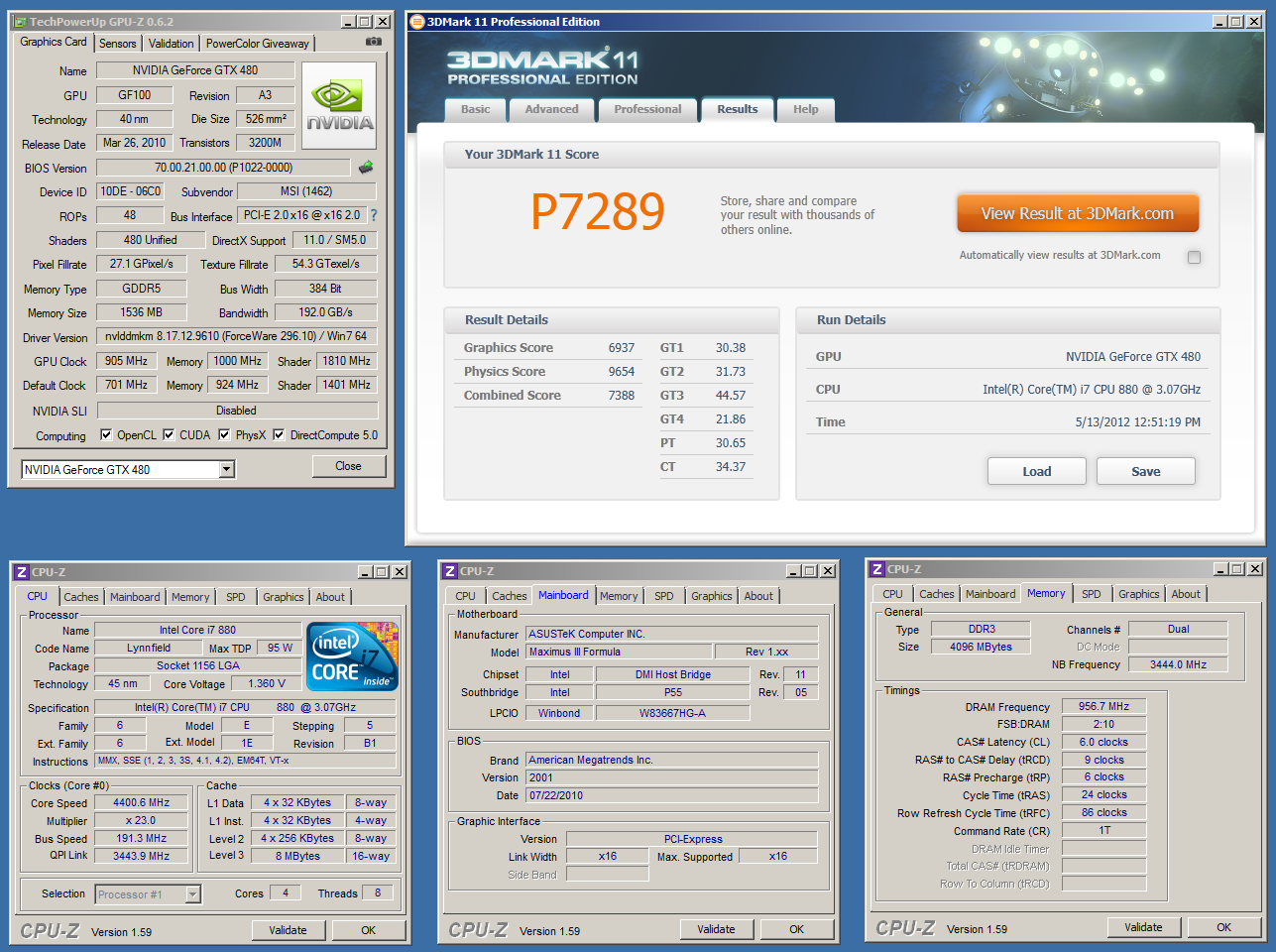Open Graphics tab in Mainboard CPU-Z window
1276x952 pixels.
click(x=712, y=596)
